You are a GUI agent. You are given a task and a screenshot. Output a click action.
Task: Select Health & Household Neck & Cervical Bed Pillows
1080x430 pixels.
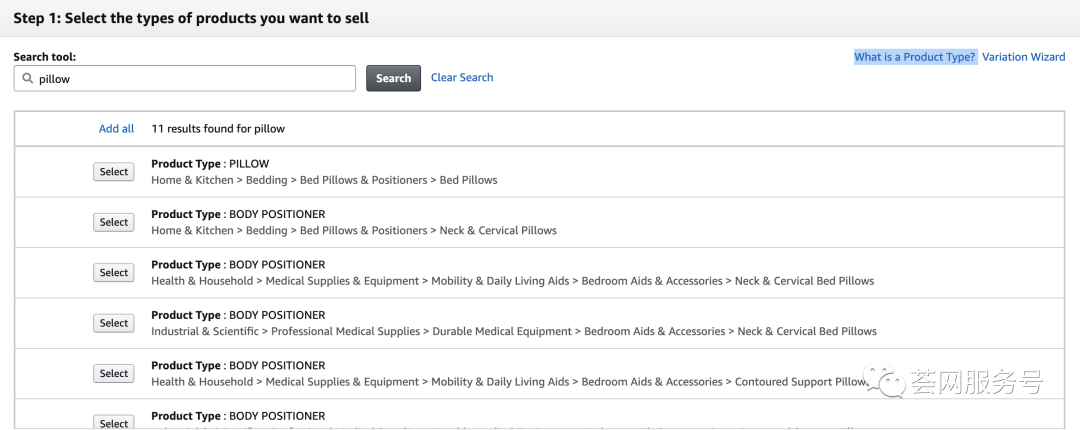tap(114, 273)
